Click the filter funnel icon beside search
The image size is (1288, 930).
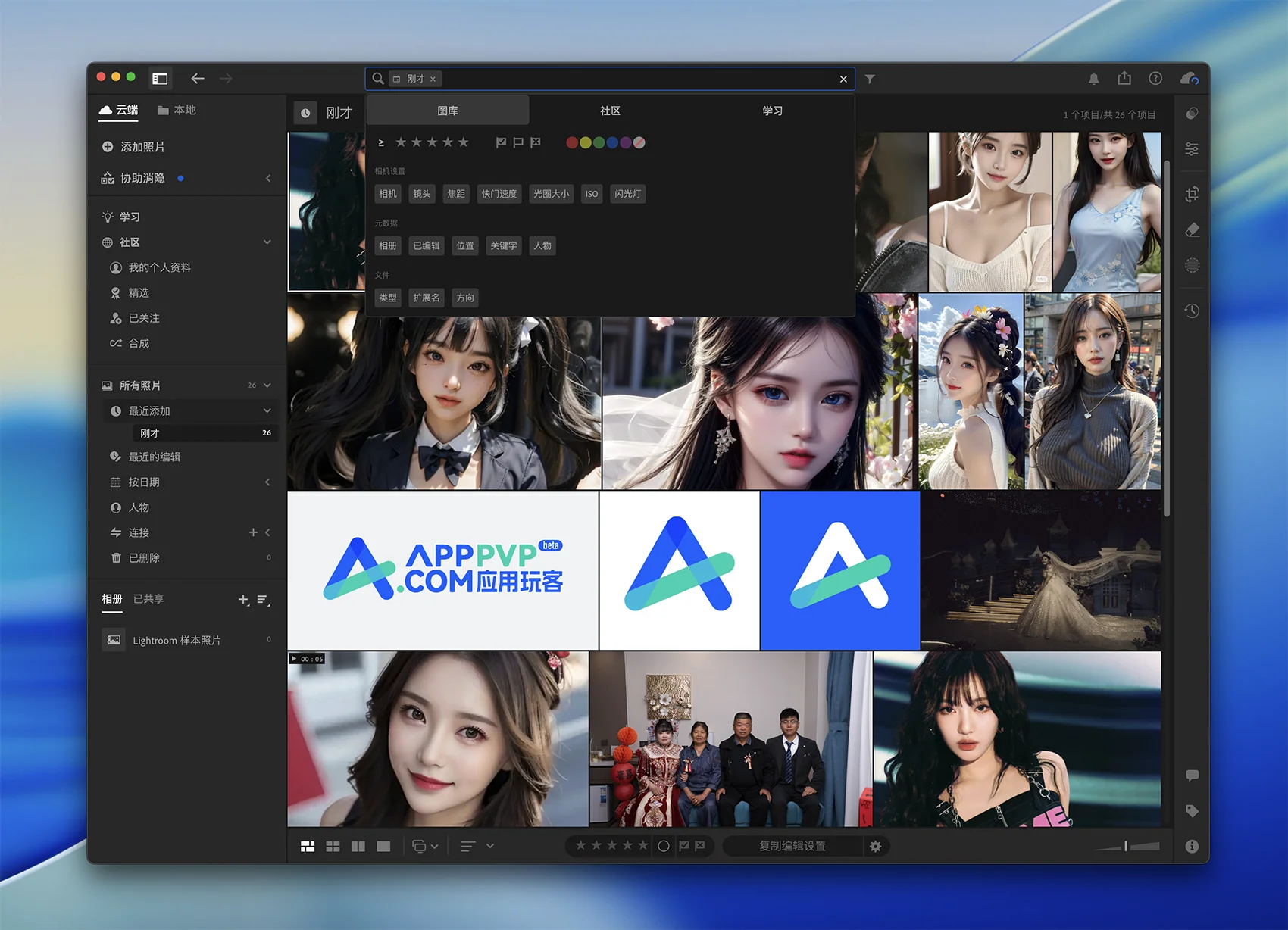coord(870,79)
